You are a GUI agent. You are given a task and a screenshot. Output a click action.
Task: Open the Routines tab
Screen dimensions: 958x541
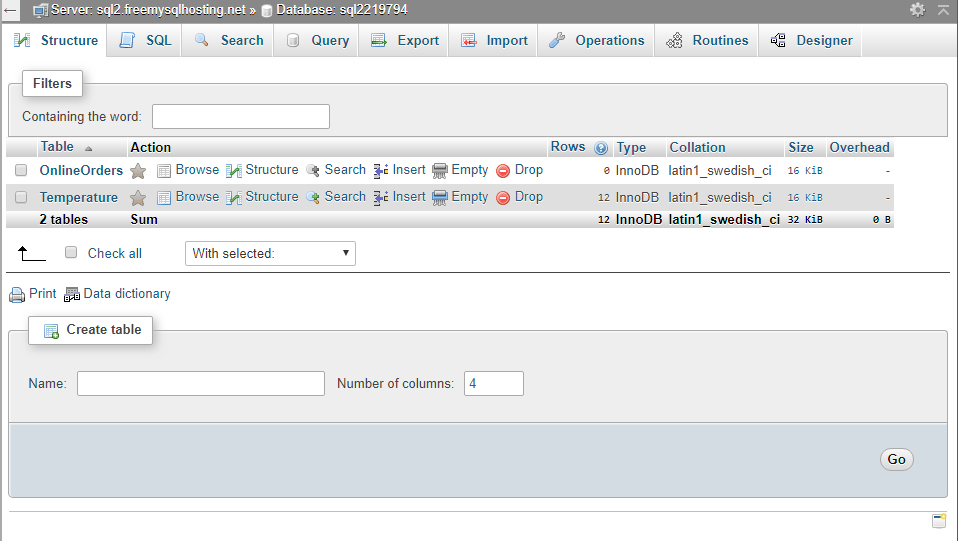tap(707, 40)
